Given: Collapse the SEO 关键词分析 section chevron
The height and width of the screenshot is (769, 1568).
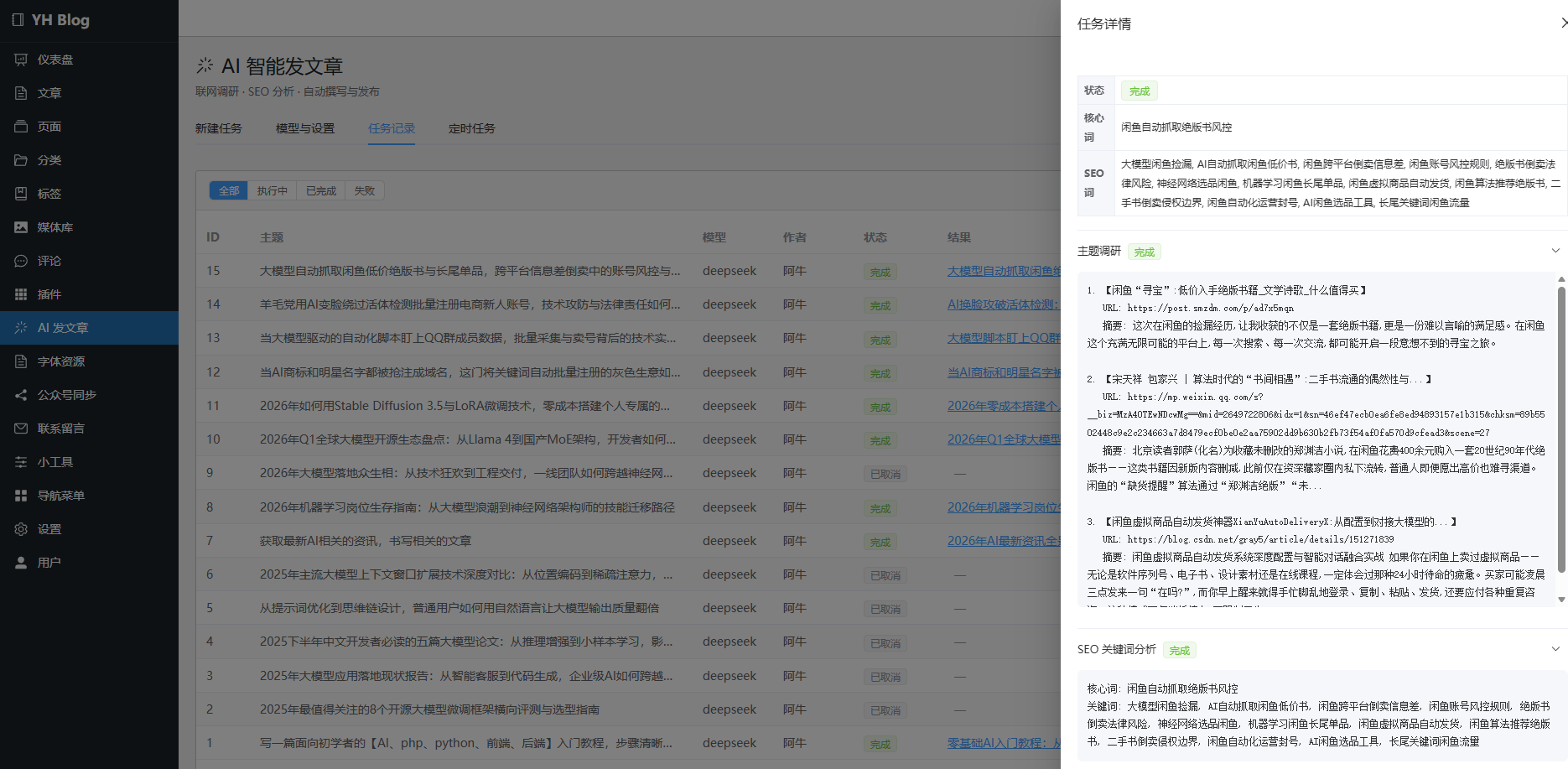Looking at the screenshot, I should [x=1555, y=649].
